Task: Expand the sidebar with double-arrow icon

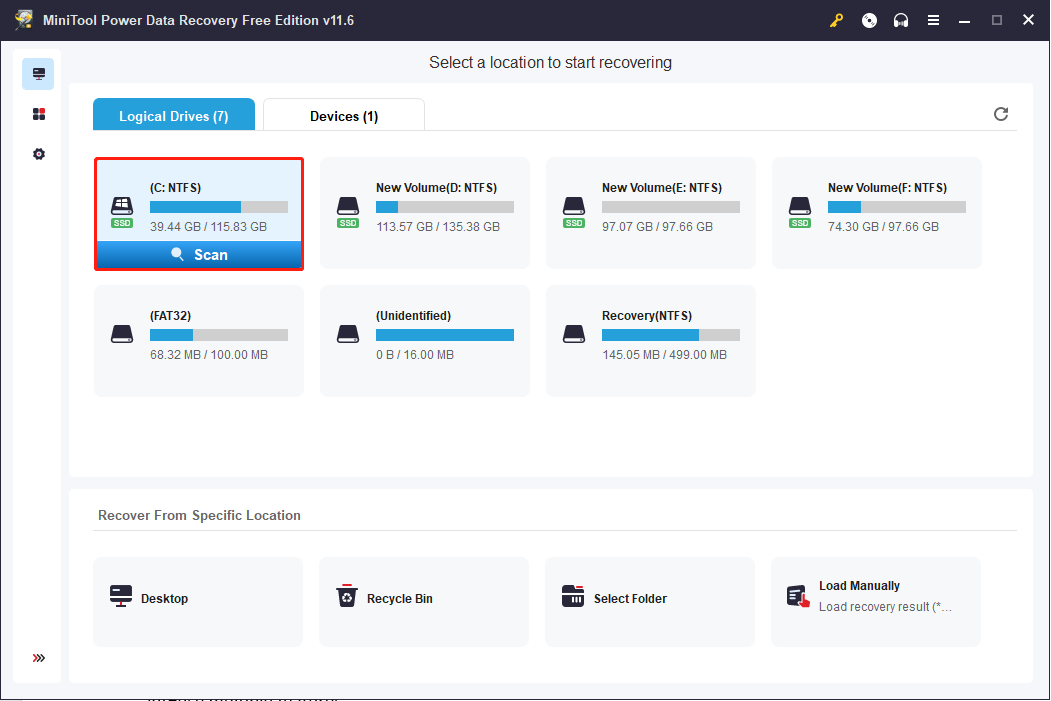Action: pyautogui.click(x=38, y=658)
